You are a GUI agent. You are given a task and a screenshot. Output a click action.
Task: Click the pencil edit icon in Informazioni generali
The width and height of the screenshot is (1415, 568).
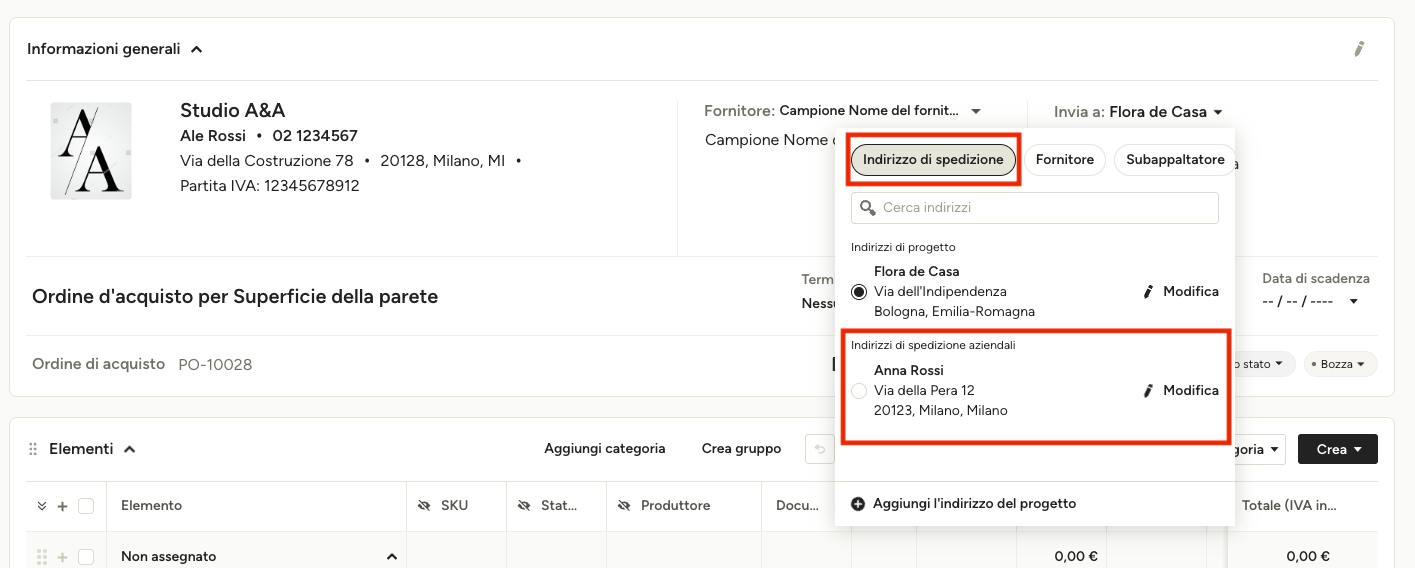tap(1359, 48)
